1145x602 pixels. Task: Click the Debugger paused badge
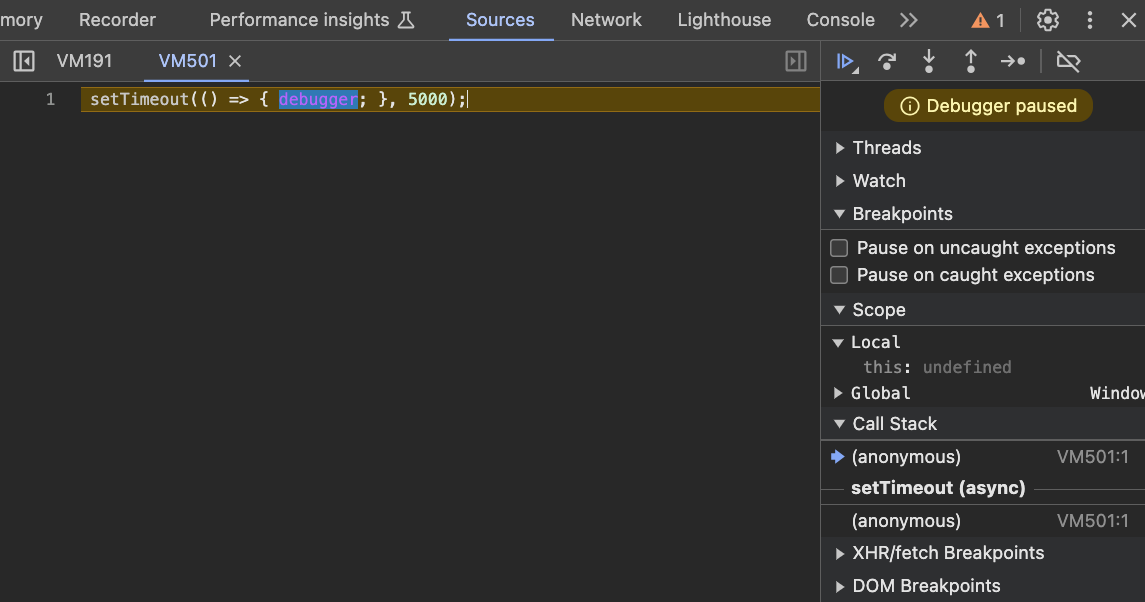point(988,105)
